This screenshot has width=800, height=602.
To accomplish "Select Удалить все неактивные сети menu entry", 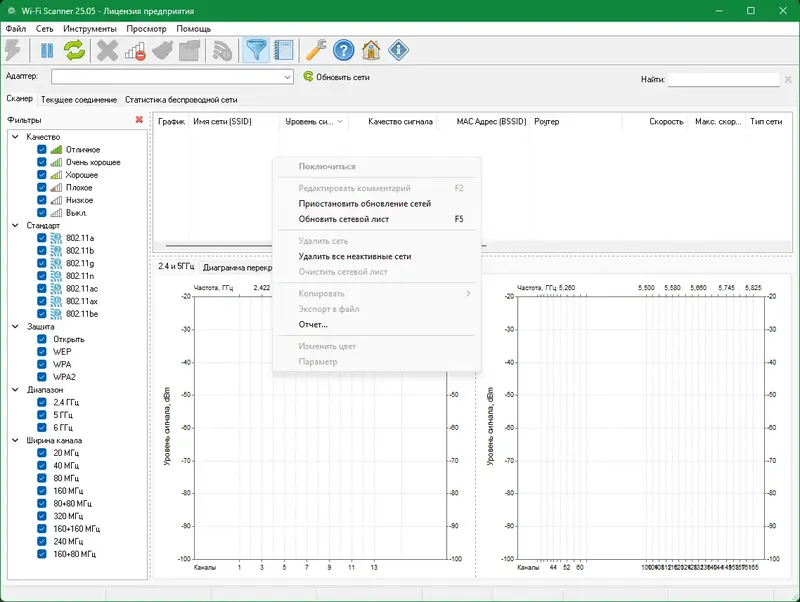I will [x=377, y=257].
